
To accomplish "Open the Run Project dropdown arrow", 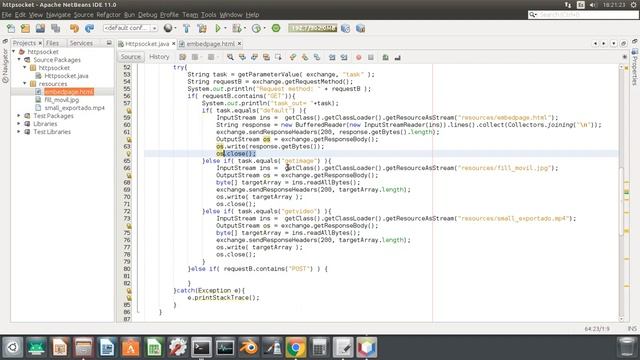I will [x=225, y=28].
